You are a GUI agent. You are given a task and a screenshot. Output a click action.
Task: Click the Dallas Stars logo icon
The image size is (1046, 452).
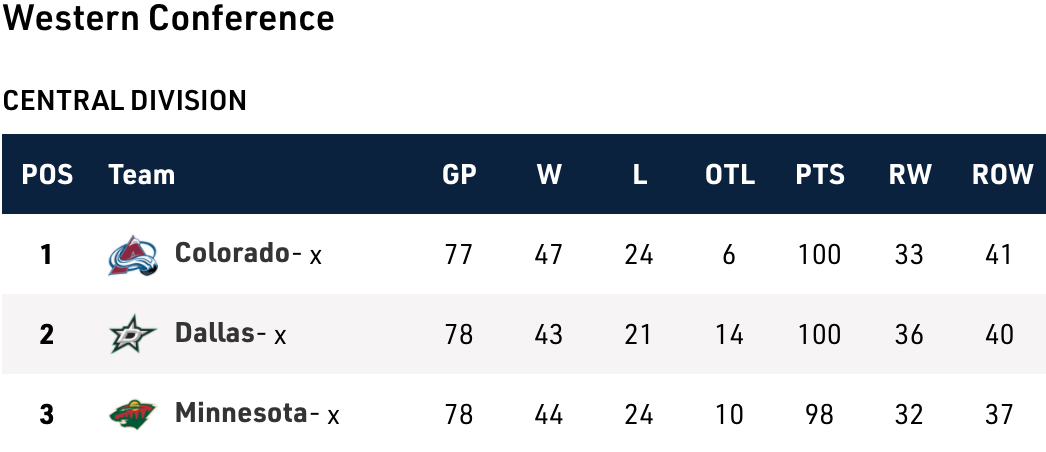tap(133, 334)
